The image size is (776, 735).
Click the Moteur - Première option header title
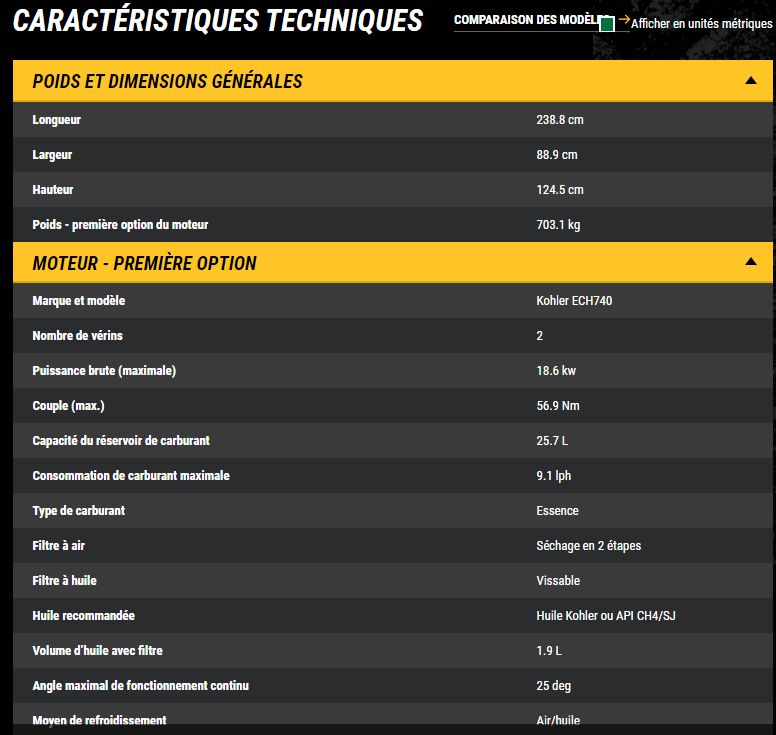click(x=144, y=264)
